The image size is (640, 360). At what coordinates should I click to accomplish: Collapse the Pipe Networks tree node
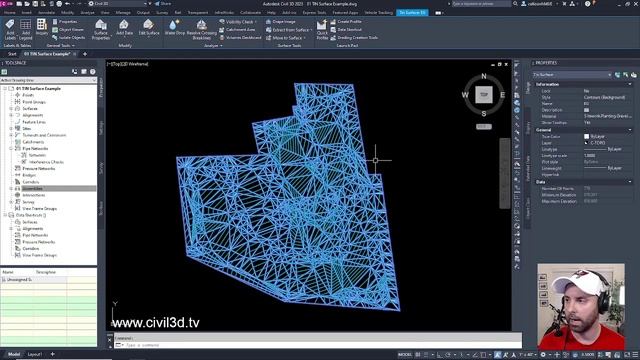click(x=11, y=149)
